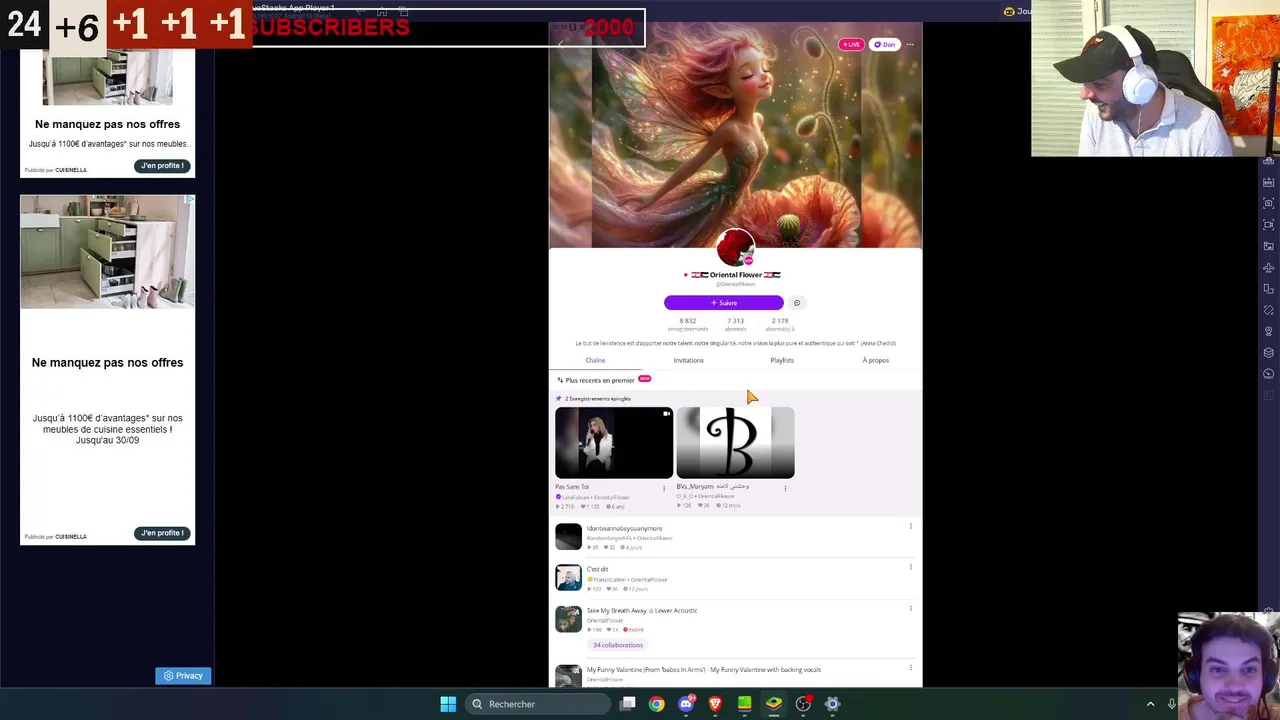Open the Take My Breath Away thumbnail
Screen dimensions: 1280x720
pos(568,619)
